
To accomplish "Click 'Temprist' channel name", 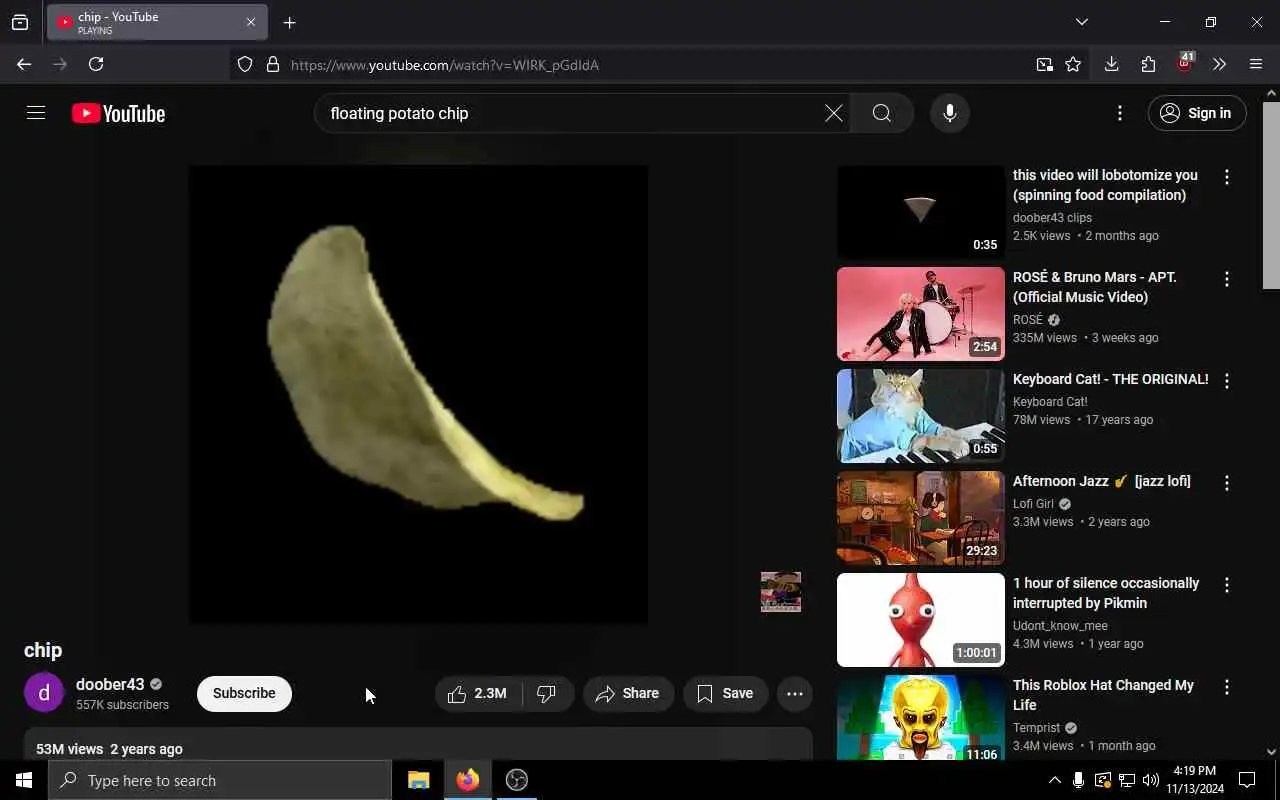I will [x=1036, y=728].
